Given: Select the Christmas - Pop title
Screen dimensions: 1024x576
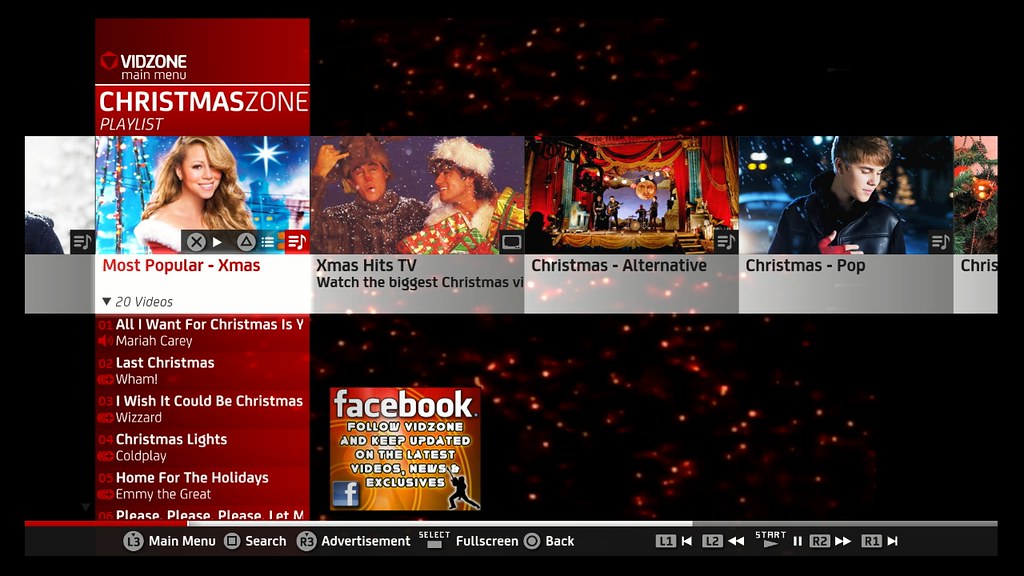Looking at the screenshot, I should 805,265.
